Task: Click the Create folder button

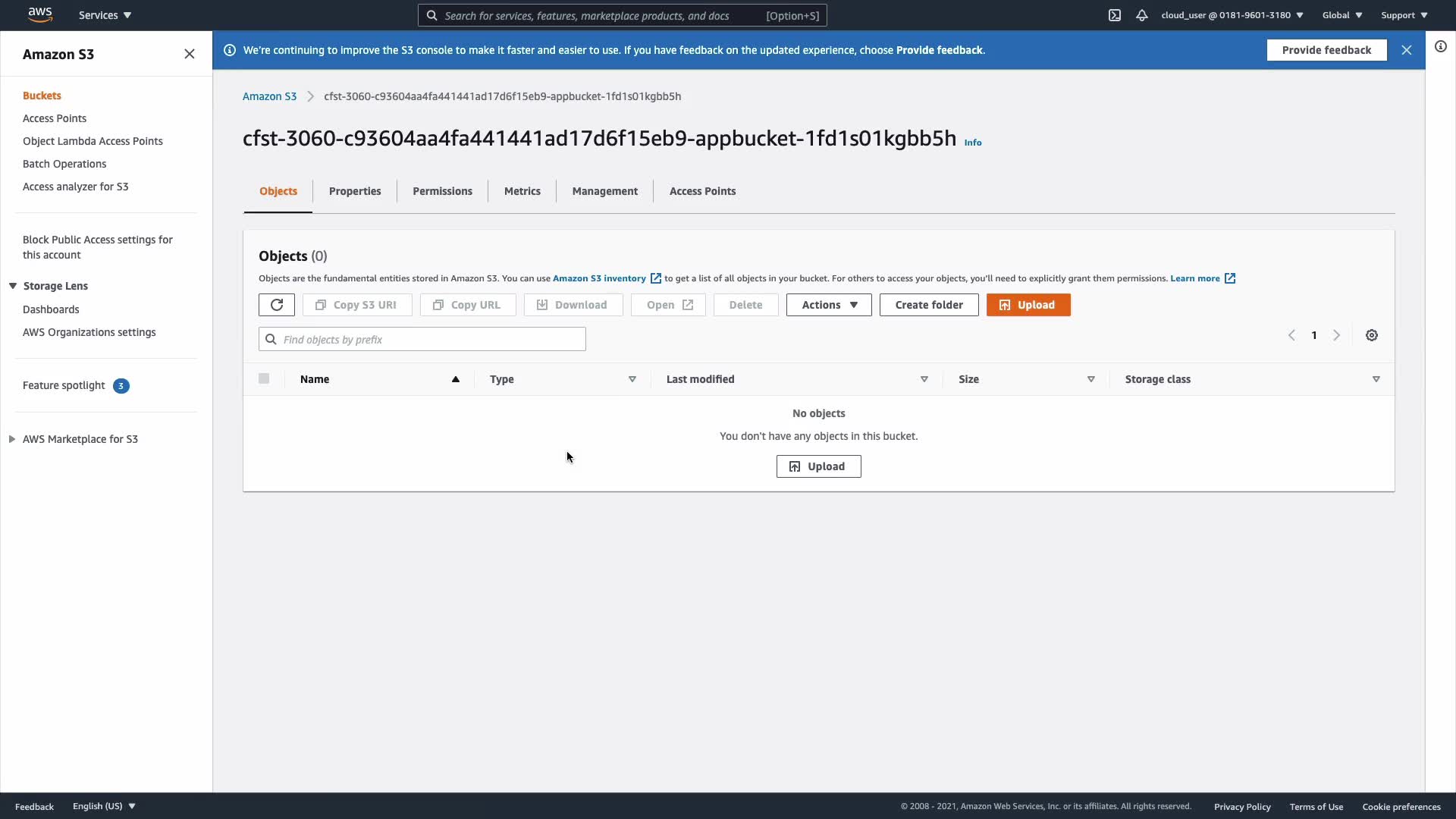Action: [x=928, y=305]
